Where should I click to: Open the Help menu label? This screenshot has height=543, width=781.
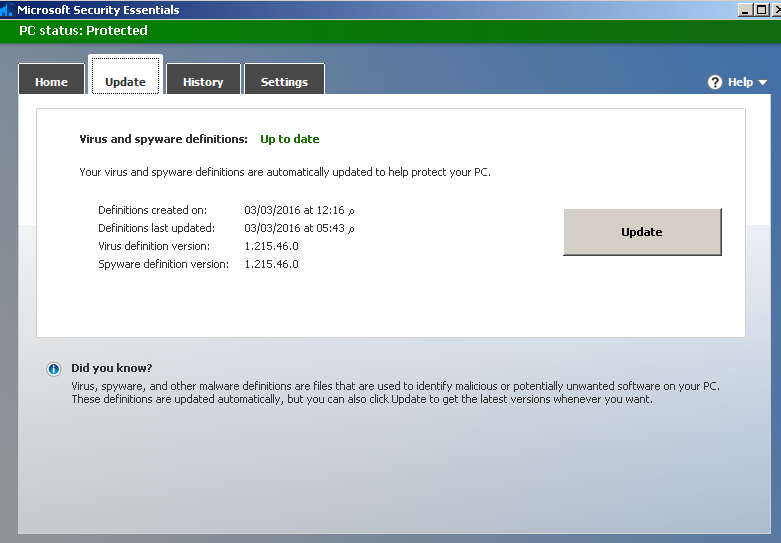(x=740, y=82)
